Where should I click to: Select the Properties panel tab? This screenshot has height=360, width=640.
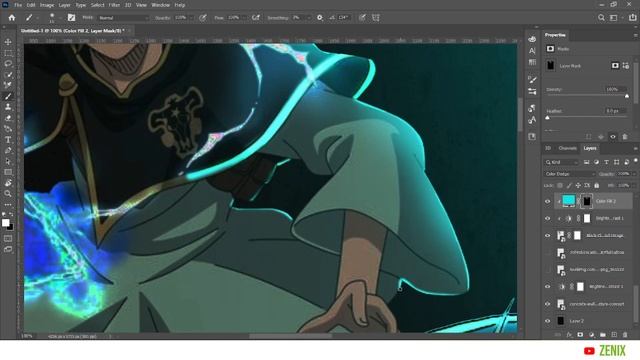coord(555,35)
